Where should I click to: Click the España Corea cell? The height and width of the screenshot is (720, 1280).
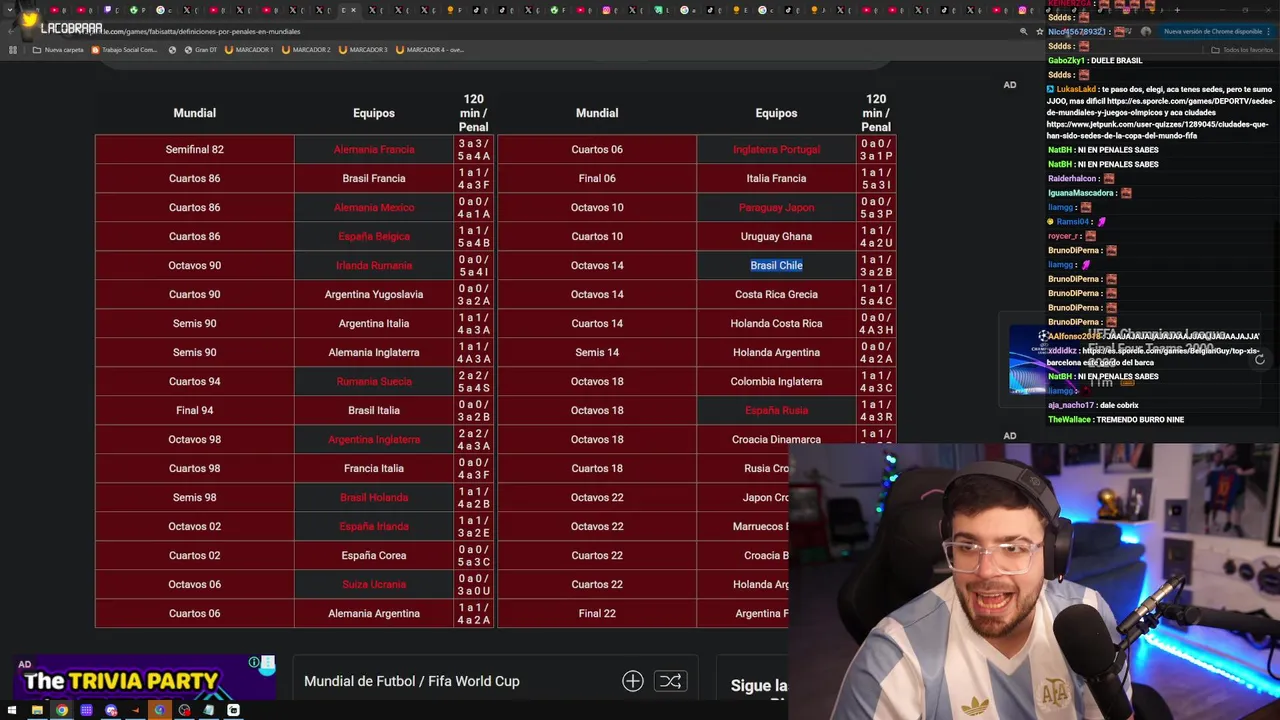374,555
